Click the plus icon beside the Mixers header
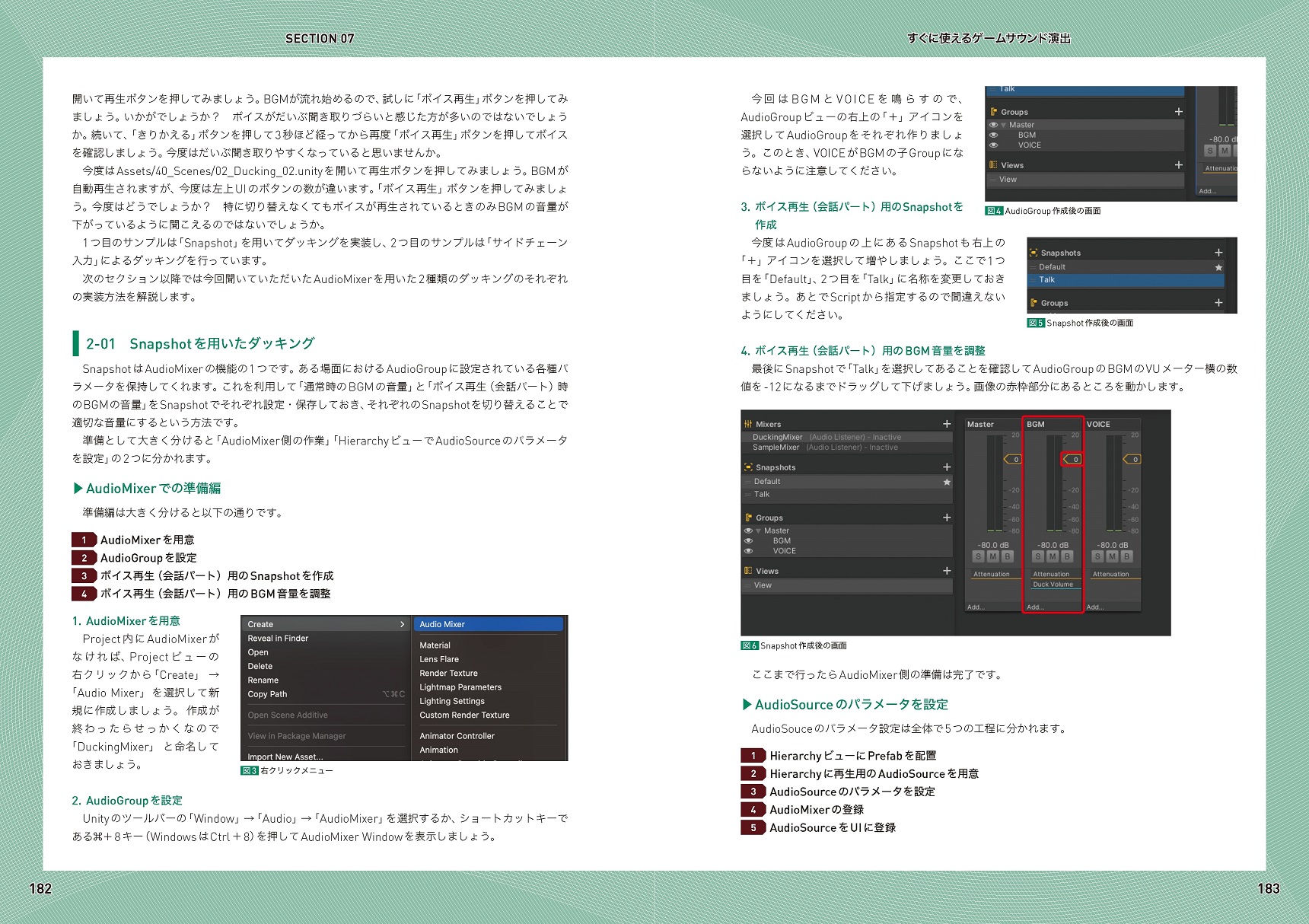 [x=947, y=424]
